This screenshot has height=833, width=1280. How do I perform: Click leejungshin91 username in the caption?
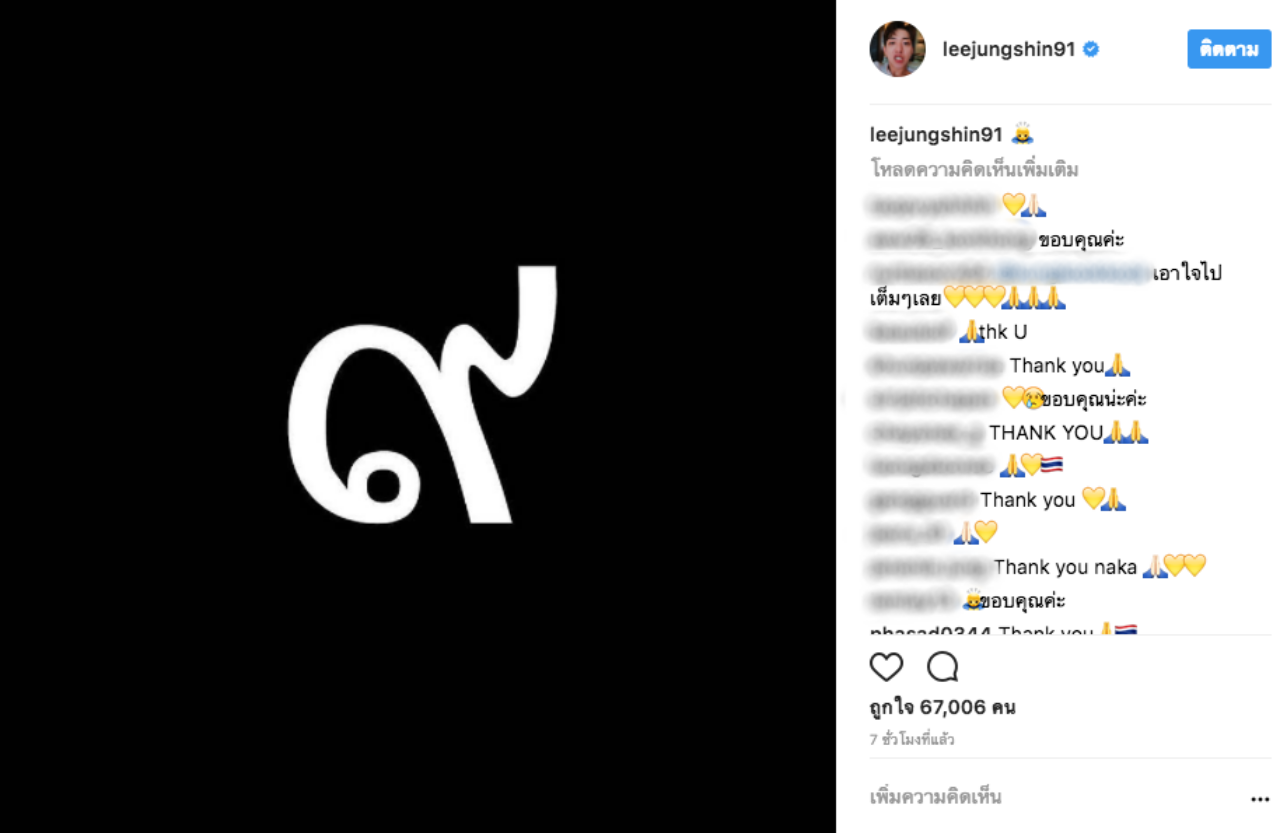[x=936, y=135]
